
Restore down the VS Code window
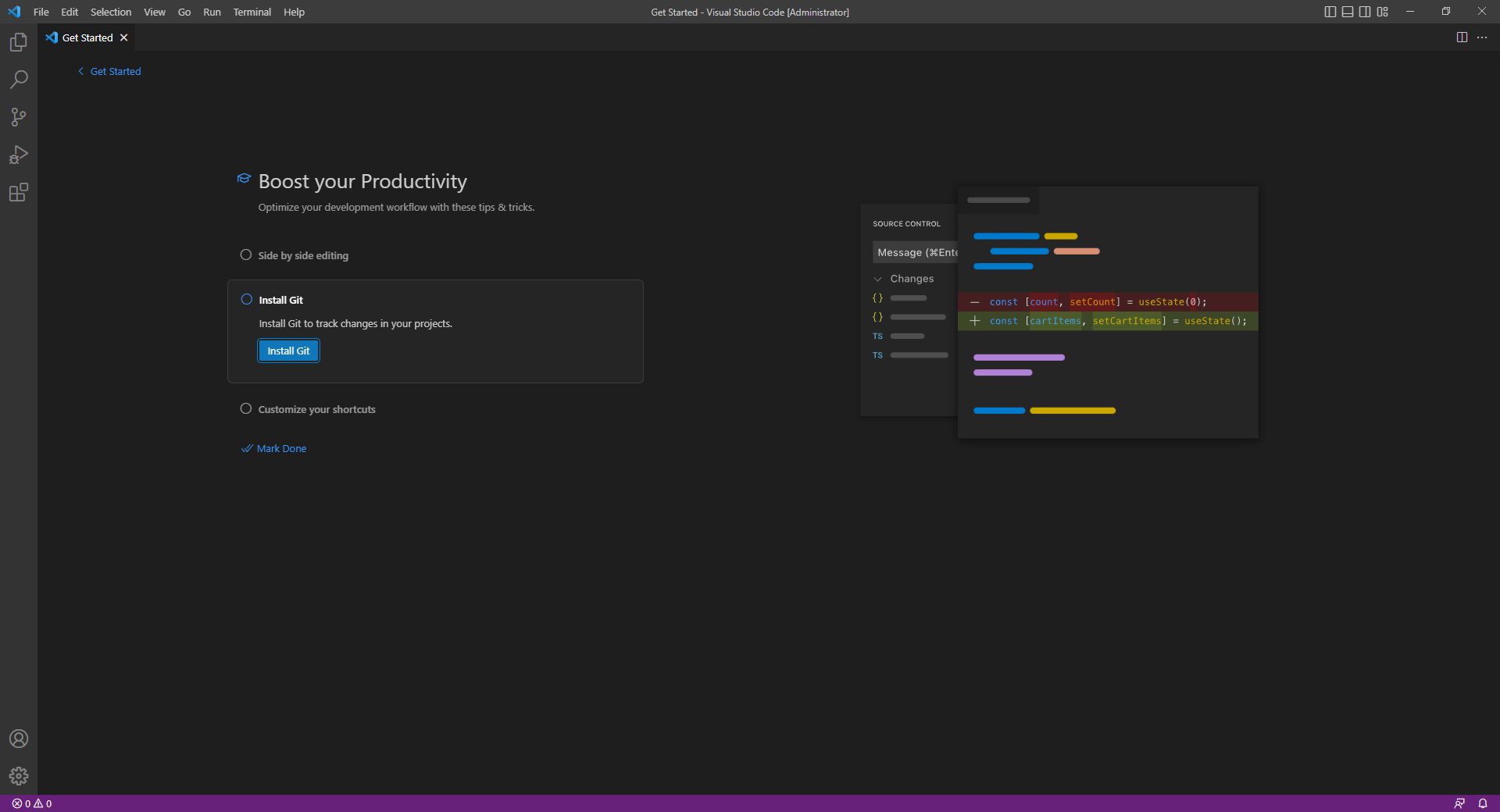pos(1446,12)
